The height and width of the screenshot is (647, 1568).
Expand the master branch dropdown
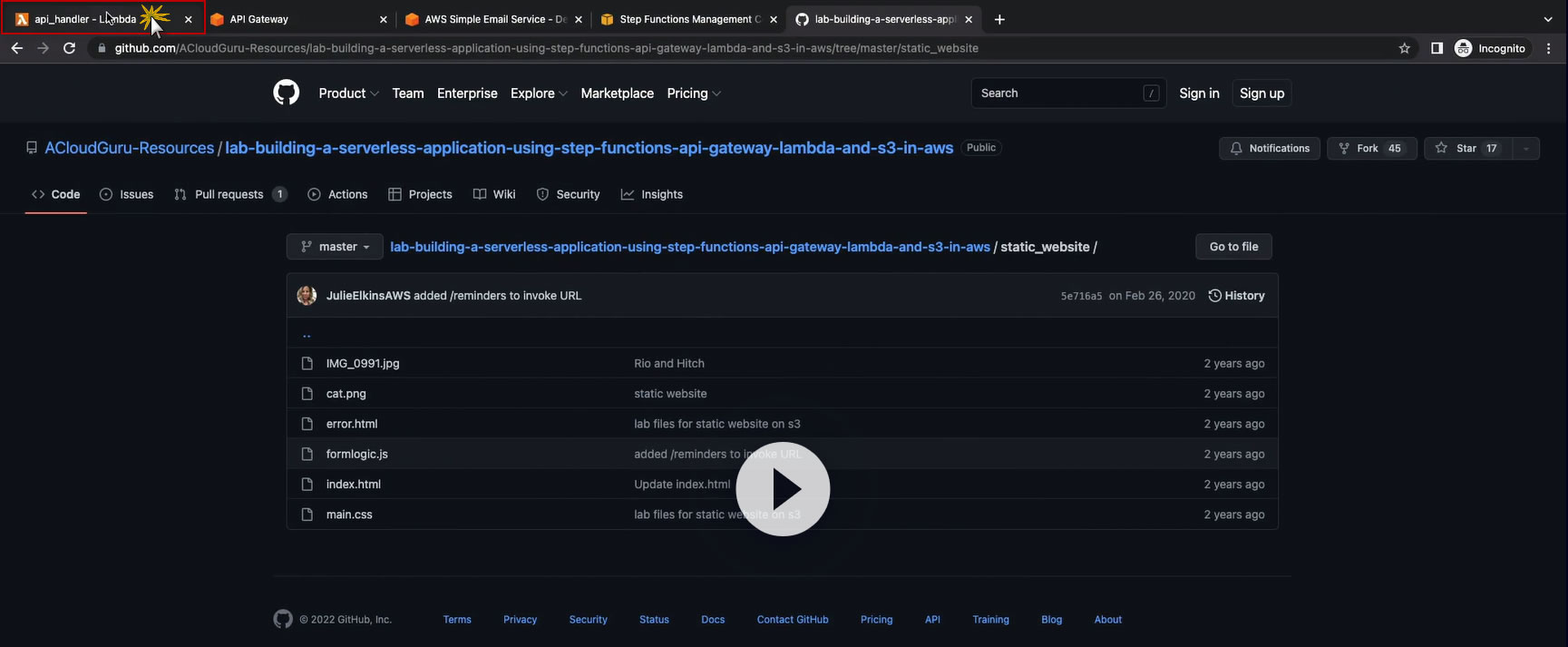click(335, 247)
